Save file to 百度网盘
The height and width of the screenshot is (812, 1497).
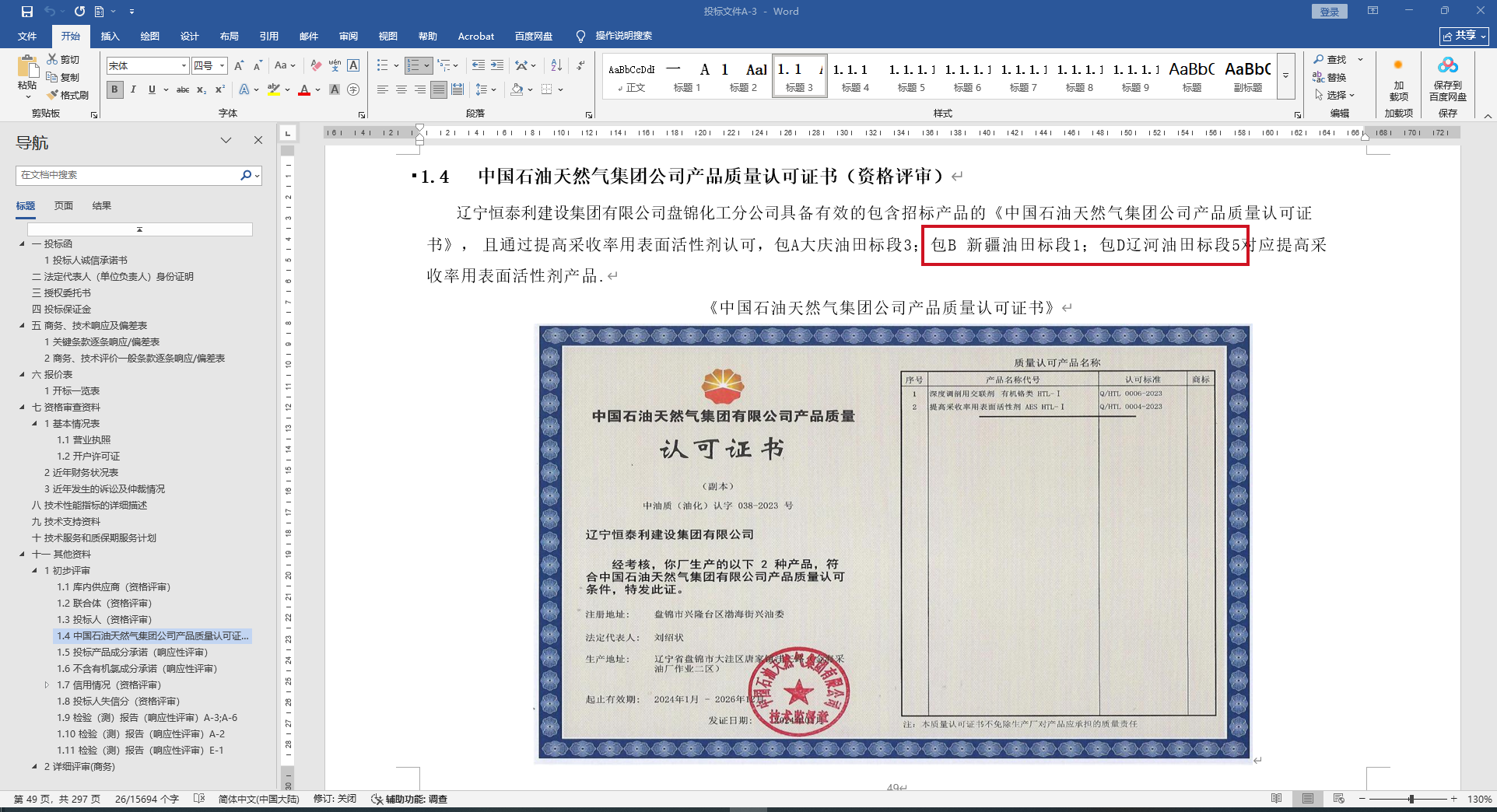tap(1447, 80)
